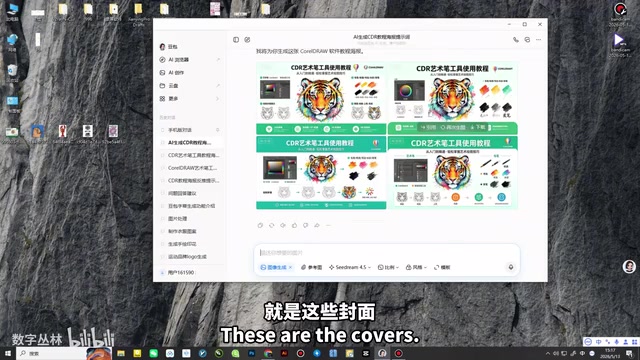Open the 制作水墨图案 conversation
The width and height of the screenshot is (640, 360).
point(190,231)
